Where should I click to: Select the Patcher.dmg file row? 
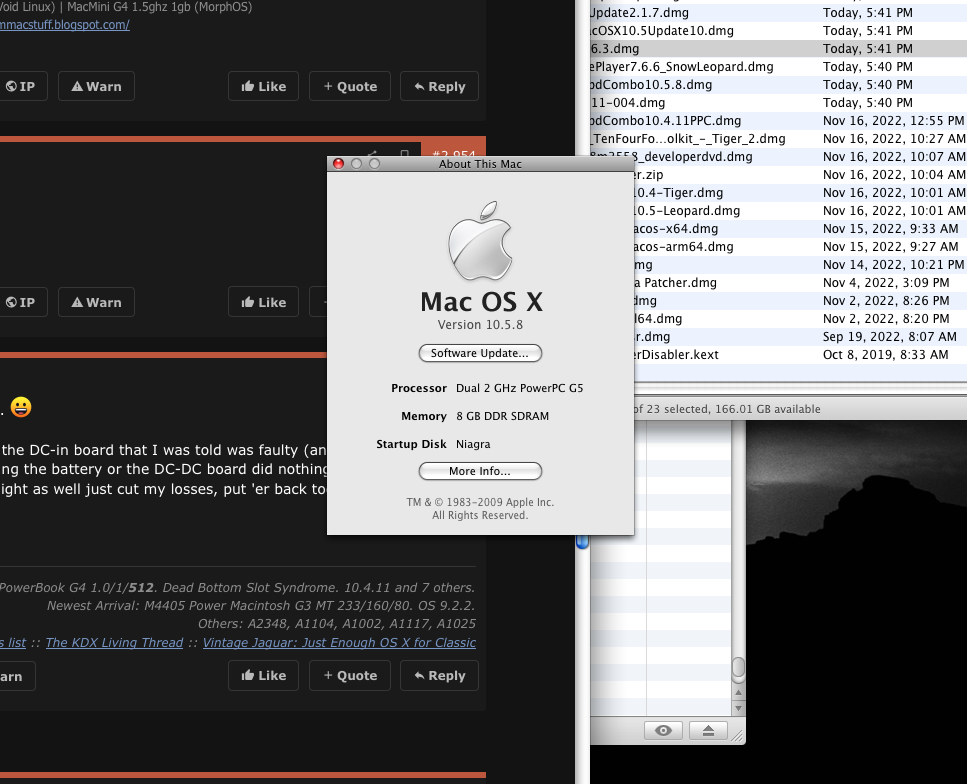[800, 283]
